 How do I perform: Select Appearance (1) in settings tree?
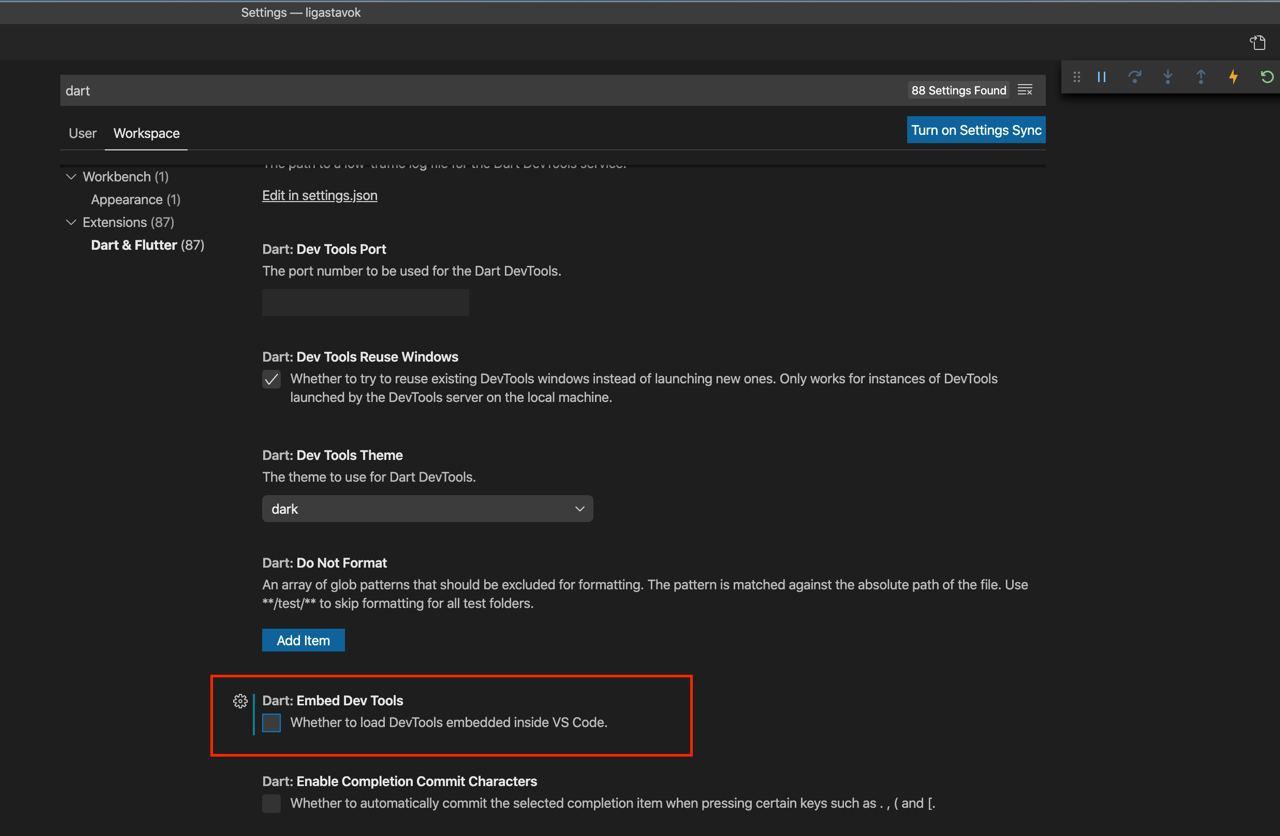[x=136, y=200]
